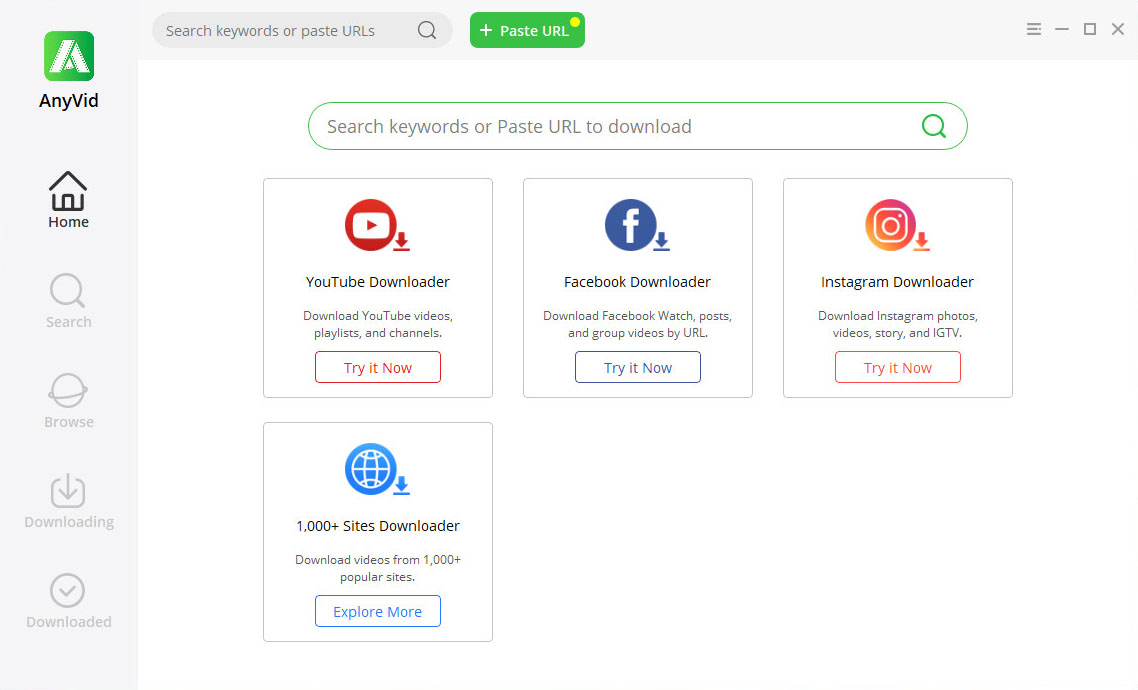Click the green Paste URL button
This screenshot has width=1138, height=690.
pyautogui.click(x=527, y=30)
